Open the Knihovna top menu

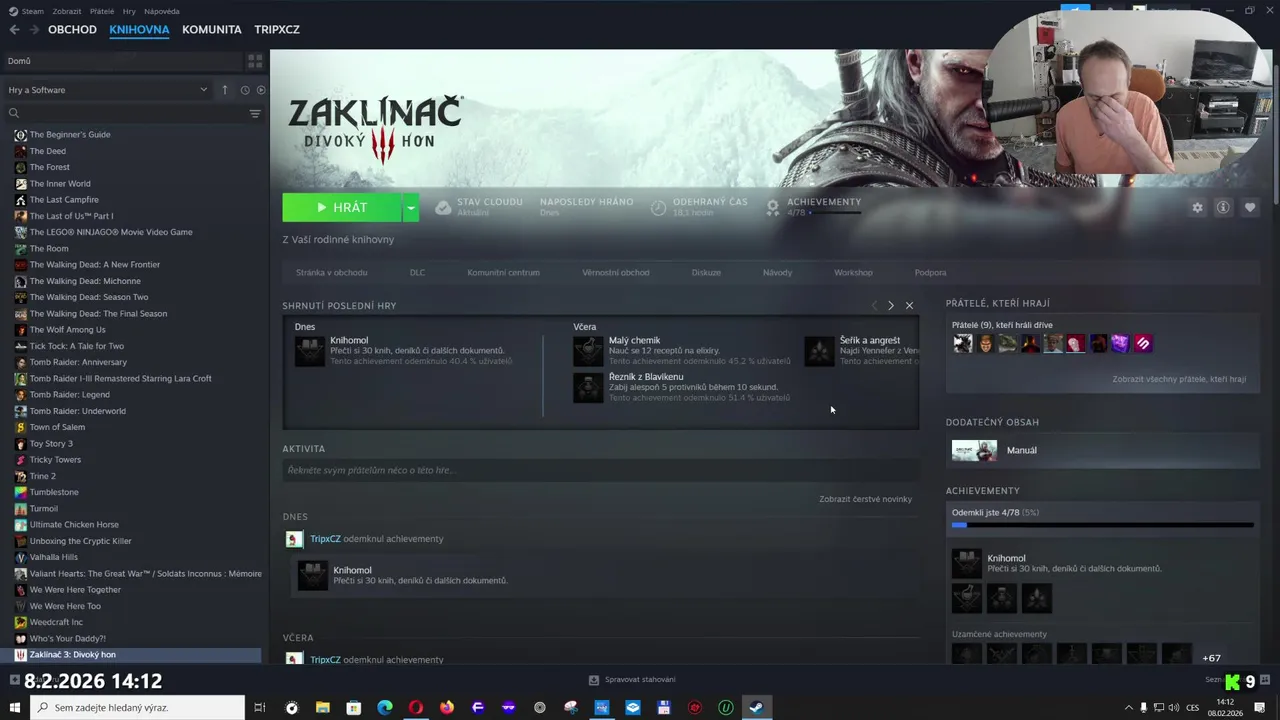click(139, 30)
